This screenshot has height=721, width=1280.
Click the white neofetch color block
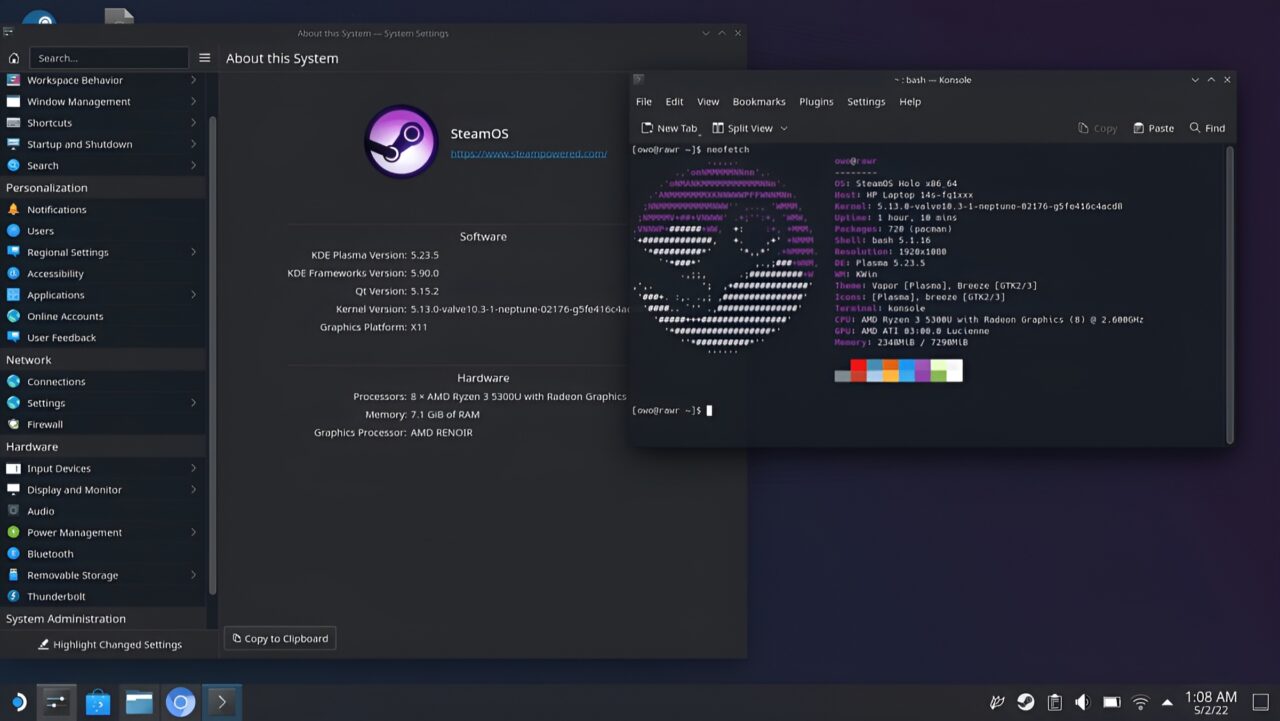(x=954, y=371)
